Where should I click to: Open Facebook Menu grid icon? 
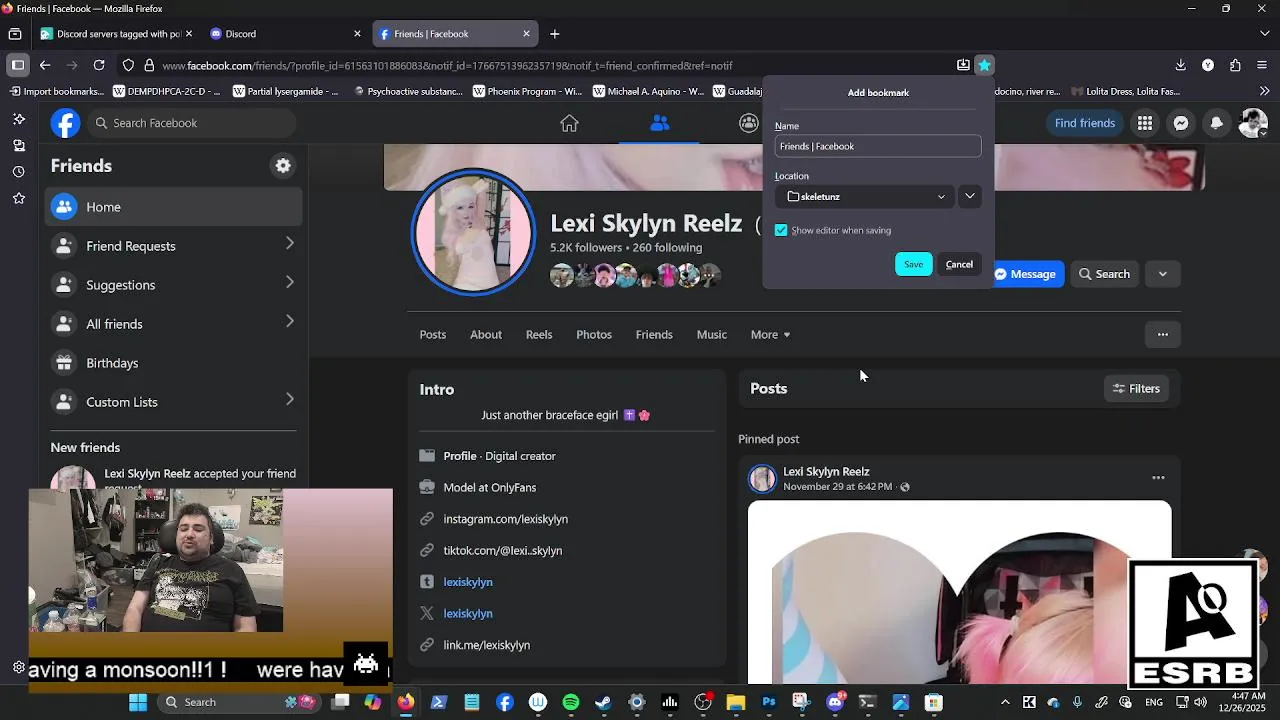[x=1144, y=123]
